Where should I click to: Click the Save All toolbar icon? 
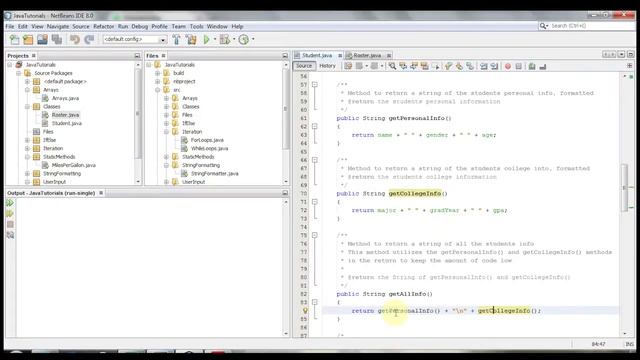tap(57, 40)
